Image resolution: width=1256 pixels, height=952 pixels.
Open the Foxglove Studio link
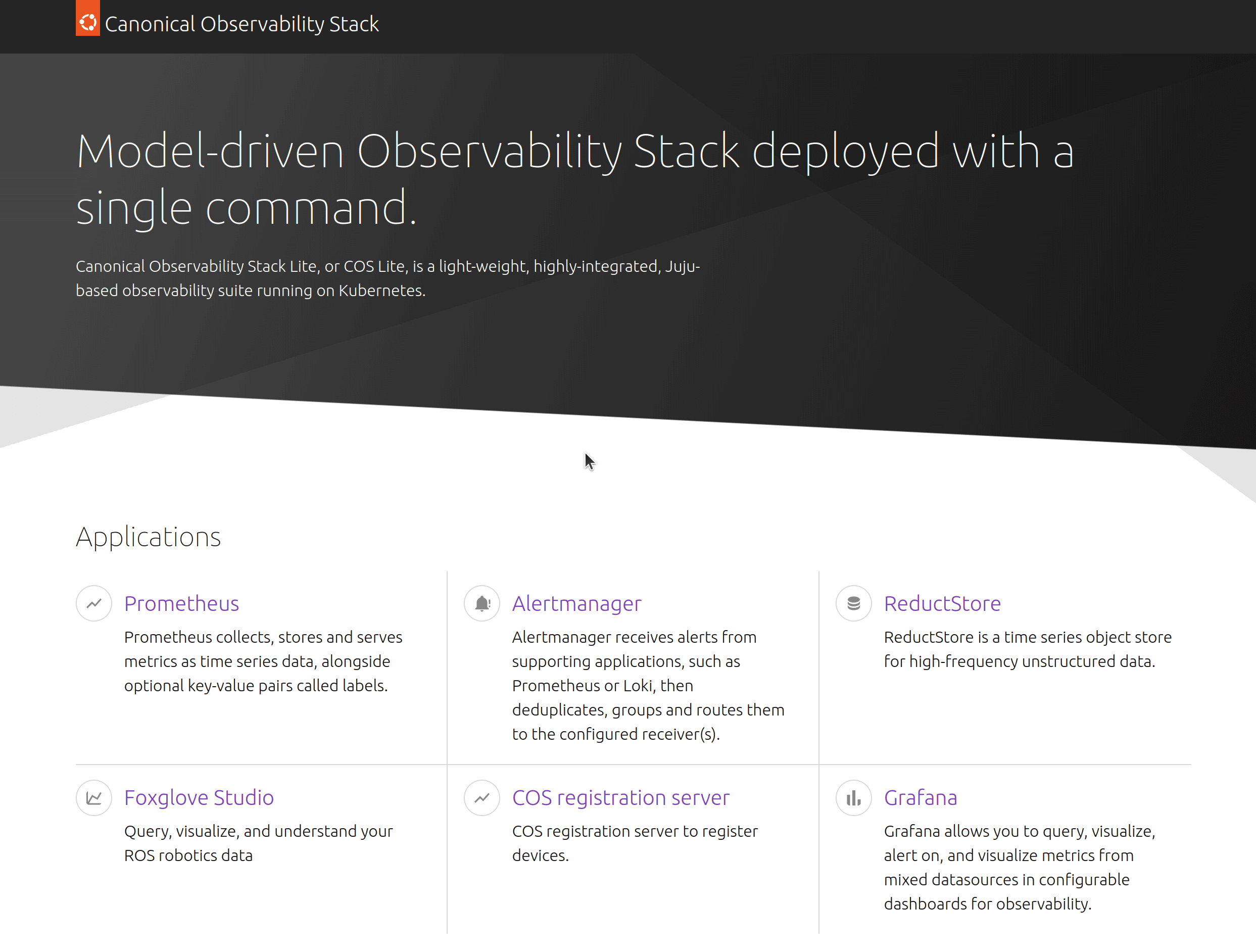click(x=199, y=797)
